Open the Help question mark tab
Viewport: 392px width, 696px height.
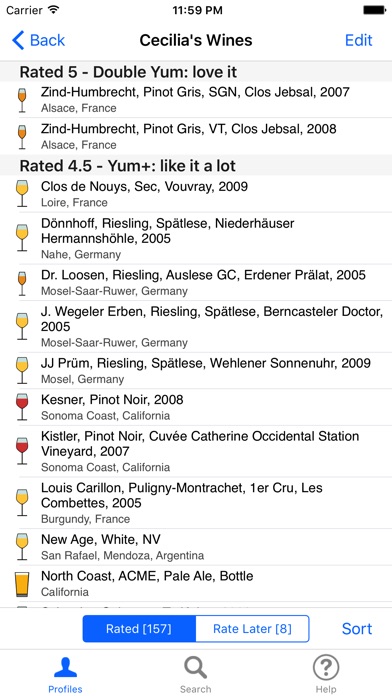click(326, 668)
